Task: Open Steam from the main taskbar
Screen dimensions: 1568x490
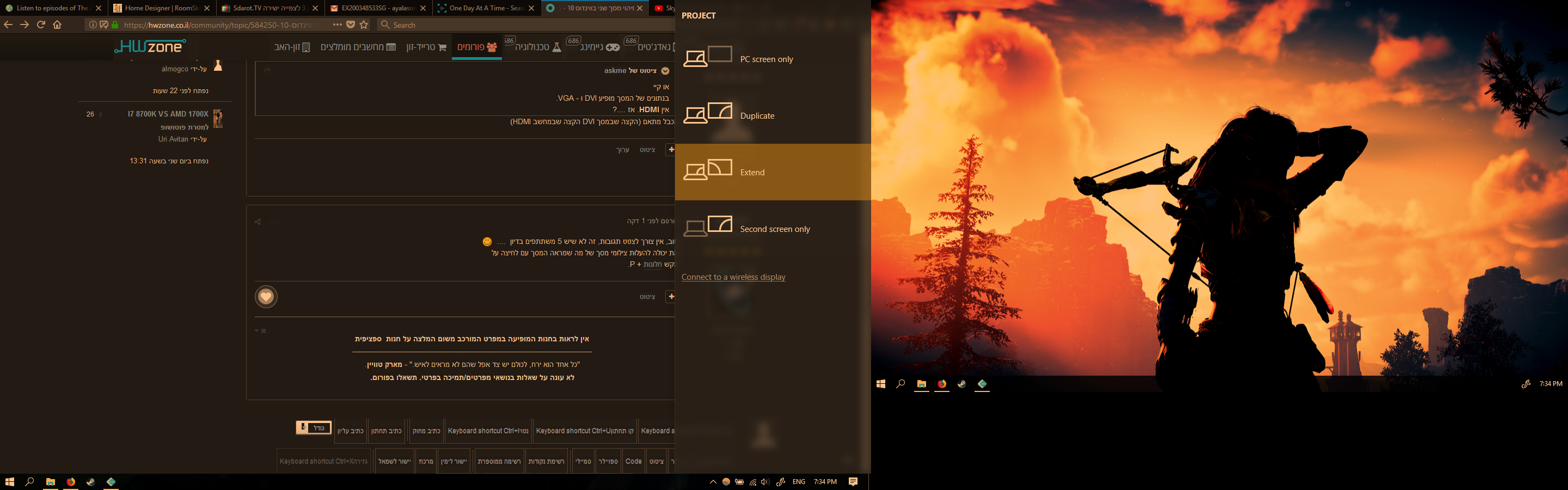Action: coord(91,481)
